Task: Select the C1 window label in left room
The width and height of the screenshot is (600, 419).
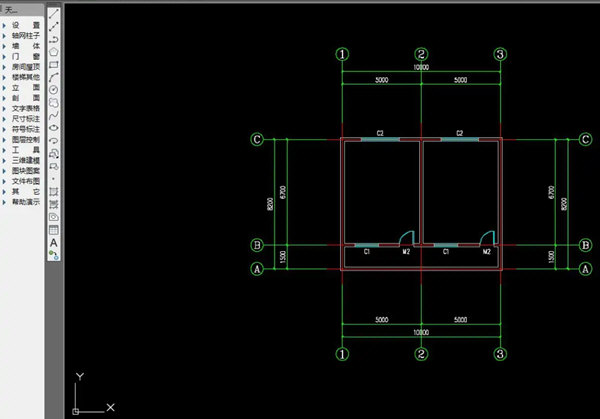Action: tap(367, 251)
